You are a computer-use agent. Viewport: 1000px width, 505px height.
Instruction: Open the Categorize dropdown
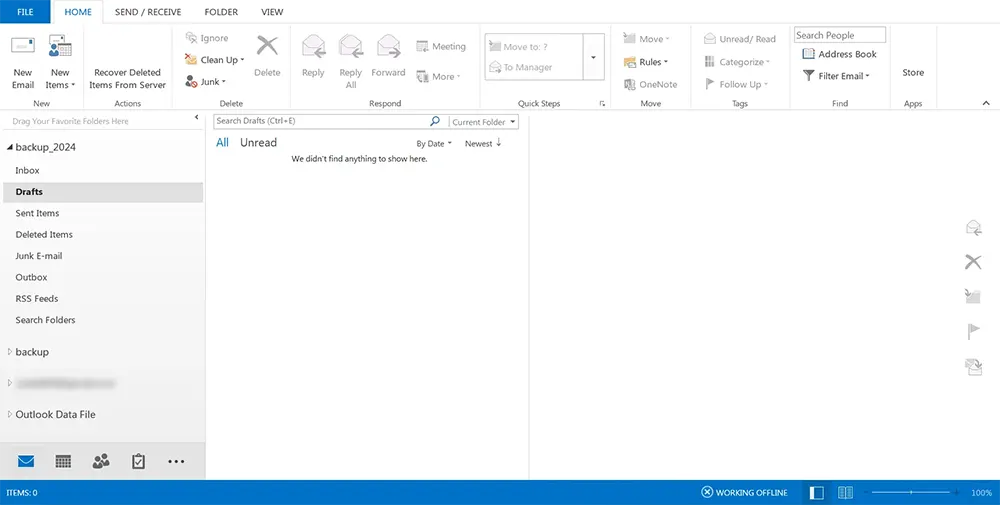737,62
